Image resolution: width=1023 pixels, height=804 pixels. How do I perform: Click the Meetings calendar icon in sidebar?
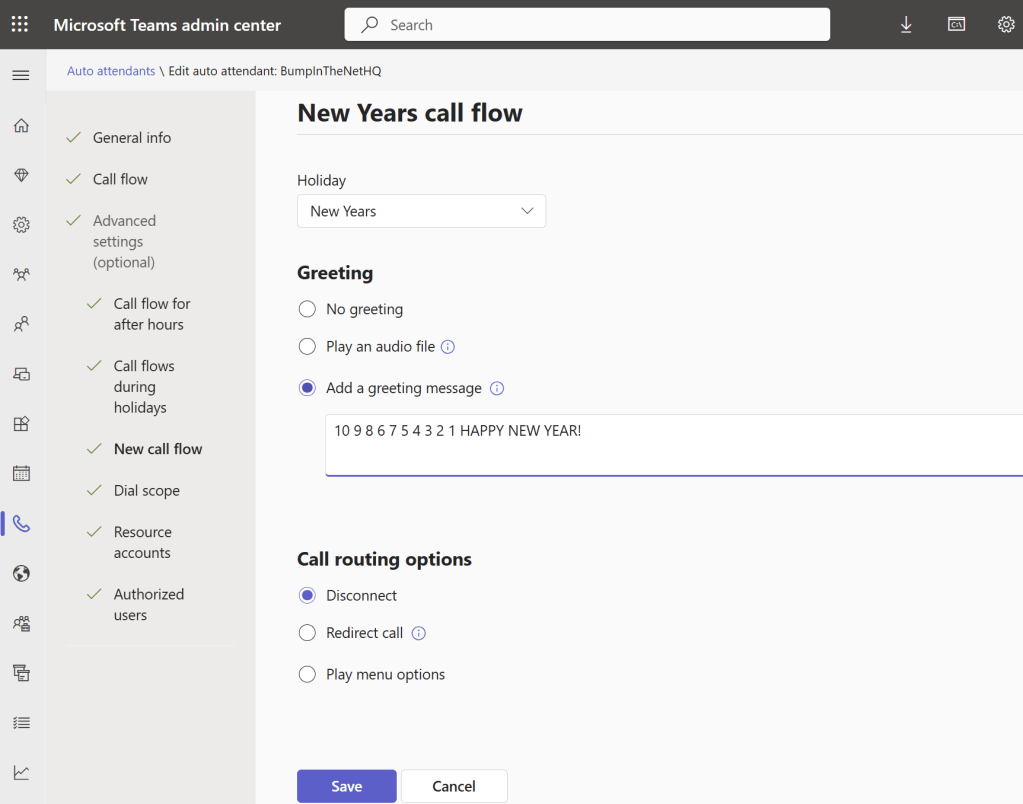(x=21, y=474)
